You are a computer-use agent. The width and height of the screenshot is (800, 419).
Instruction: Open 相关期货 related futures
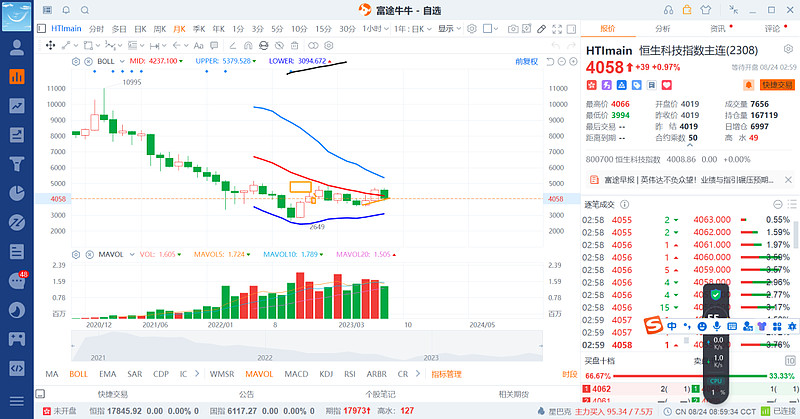click(513, 394)
